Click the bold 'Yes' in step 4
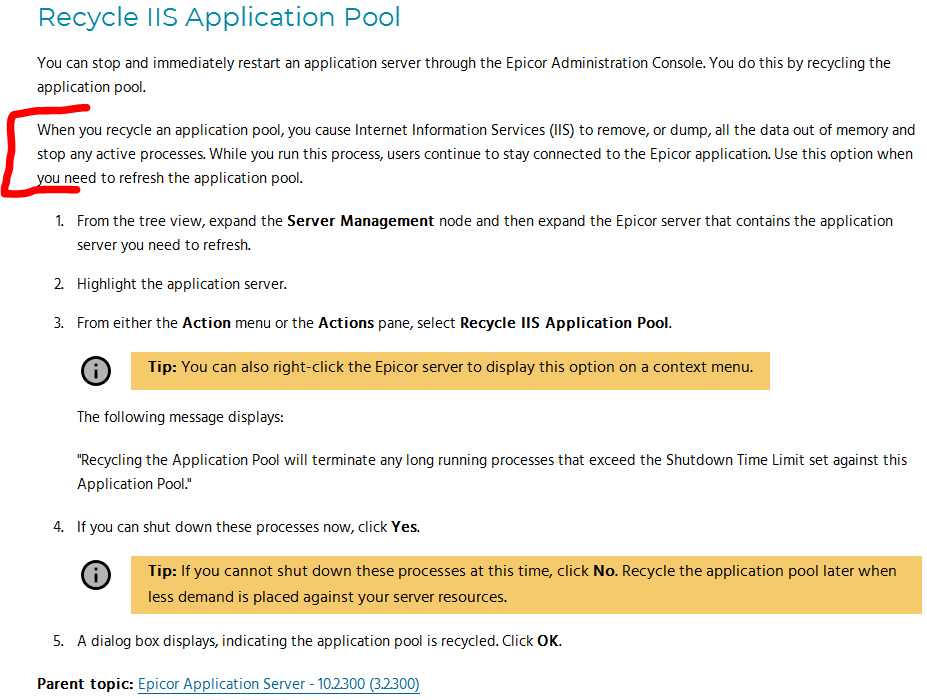The image size is (927, 700). pyautogui.click(x=404, y=527)
